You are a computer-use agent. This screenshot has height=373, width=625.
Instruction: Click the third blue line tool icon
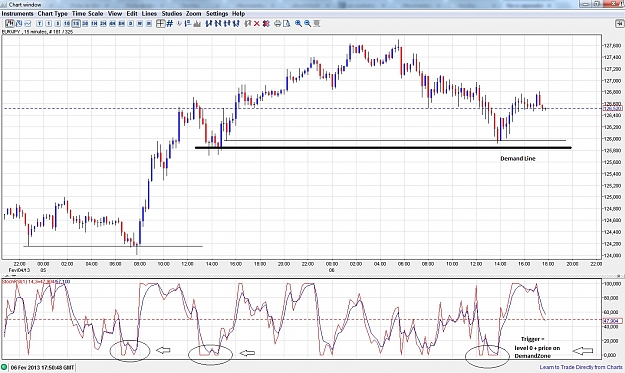pyautogui.click(x=227, y=24)
